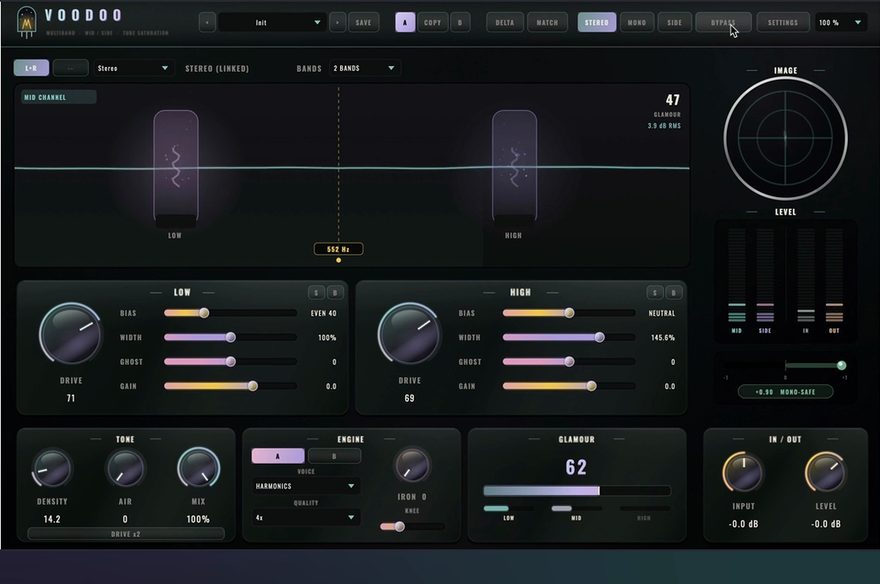This screenshot has width=880, height=584.
Task: Solo the High band
Action: (x=655, y=292)
